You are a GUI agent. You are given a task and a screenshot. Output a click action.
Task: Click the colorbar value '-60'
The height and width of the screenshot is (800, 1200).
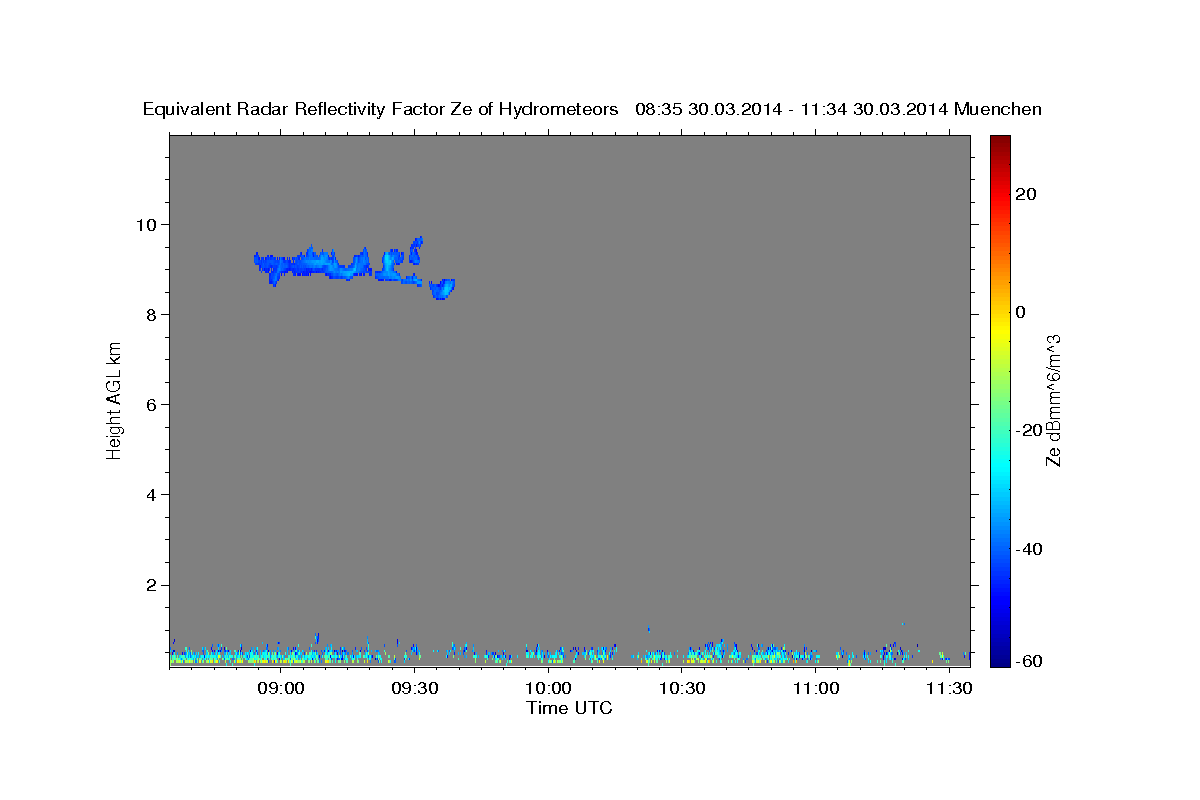[1029, 661]
